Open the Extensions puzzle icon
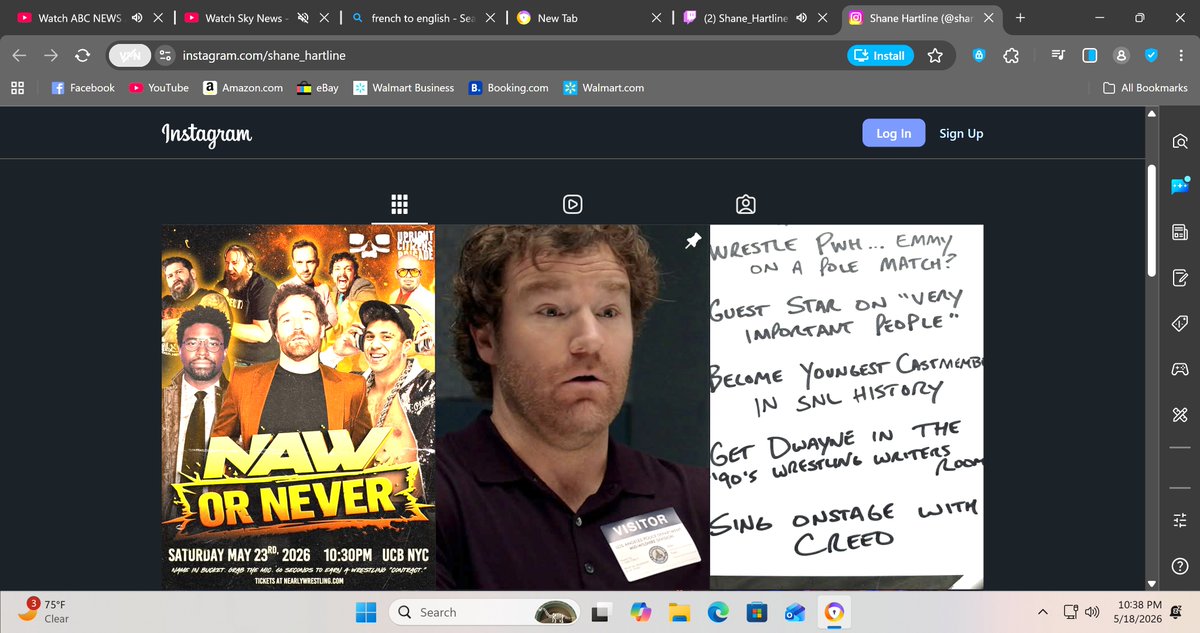Screen dimensions: 1200x633 (x=1012, y=56)
